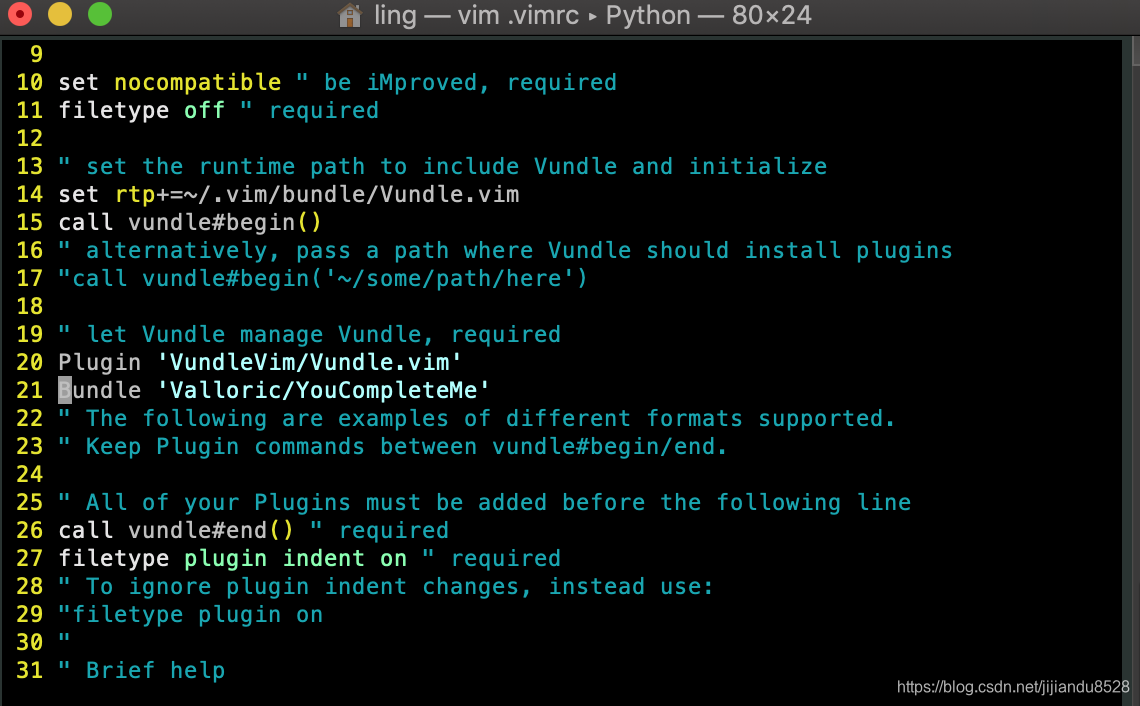
Task: Click line number 9
Action: [36, 55]
